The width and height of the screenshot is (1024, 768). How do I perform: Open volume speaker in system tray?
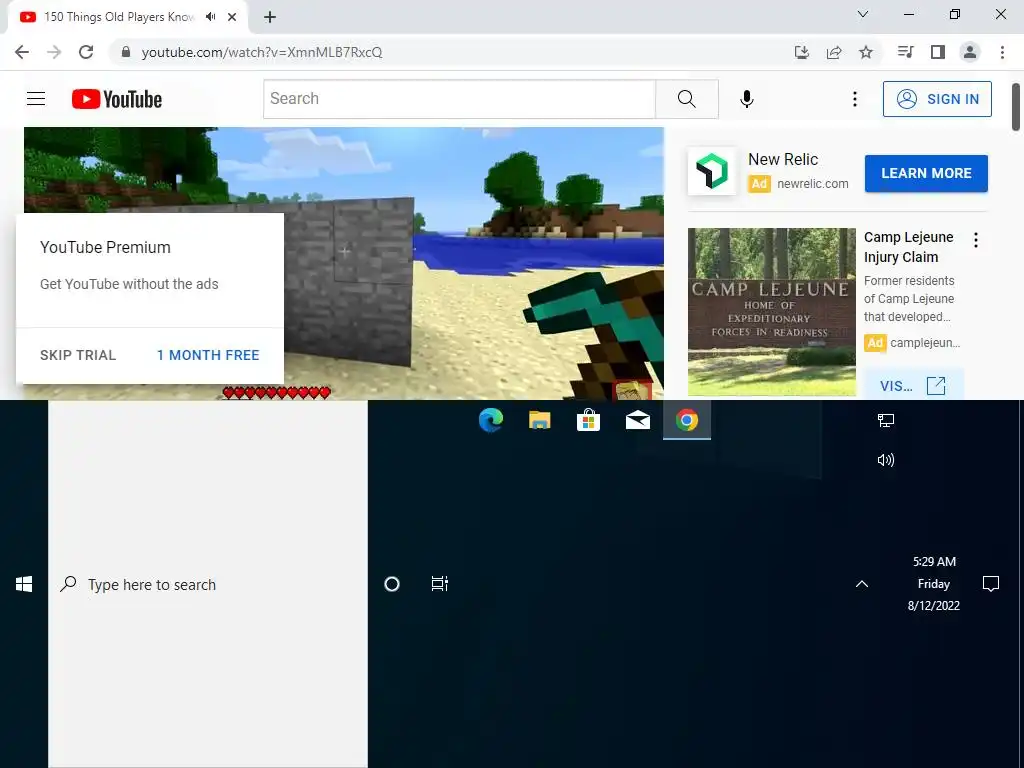tap(886, 460)
